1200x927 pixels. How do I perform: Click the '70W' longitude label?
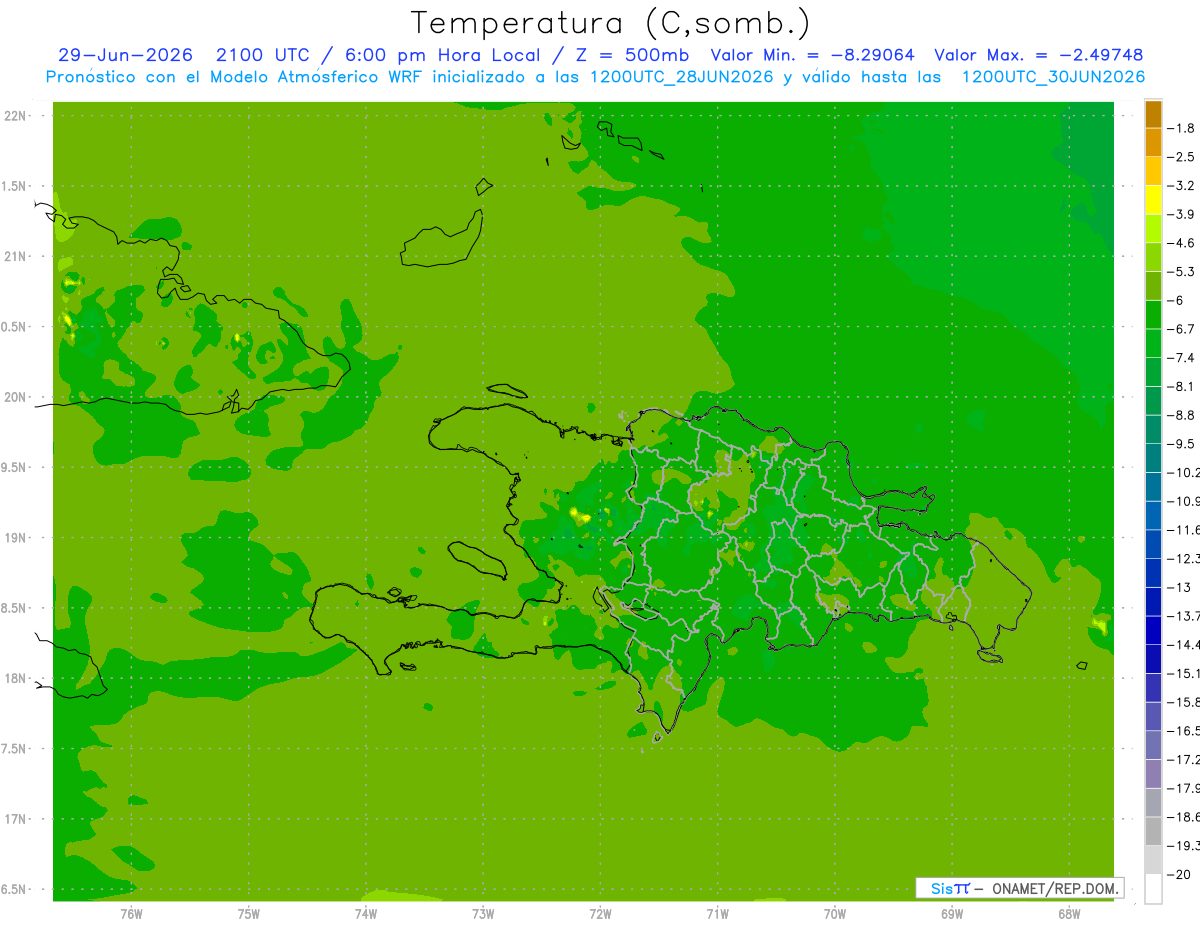pyautogui.click(x=835, y=914)
